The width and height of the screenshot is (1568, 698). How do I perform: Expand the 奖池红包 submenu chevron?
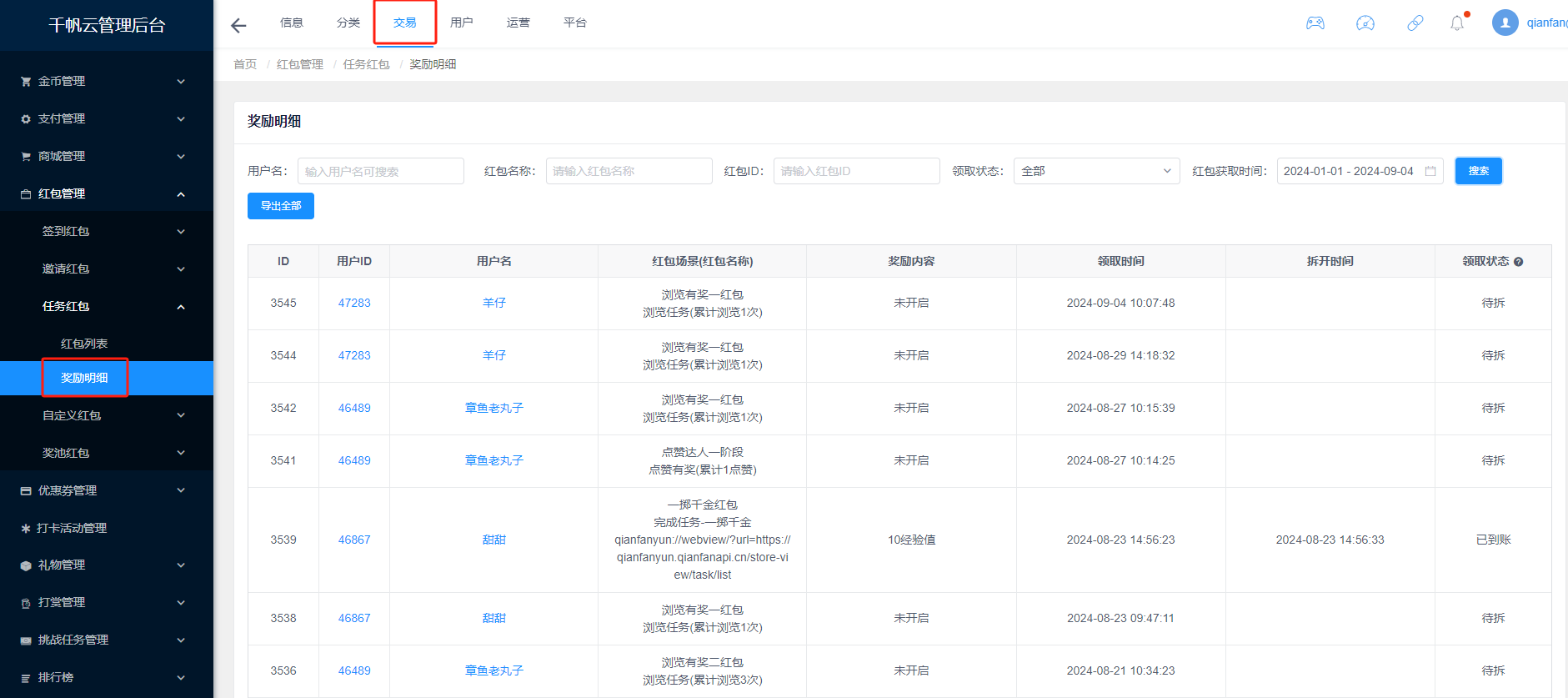[181, 453]
